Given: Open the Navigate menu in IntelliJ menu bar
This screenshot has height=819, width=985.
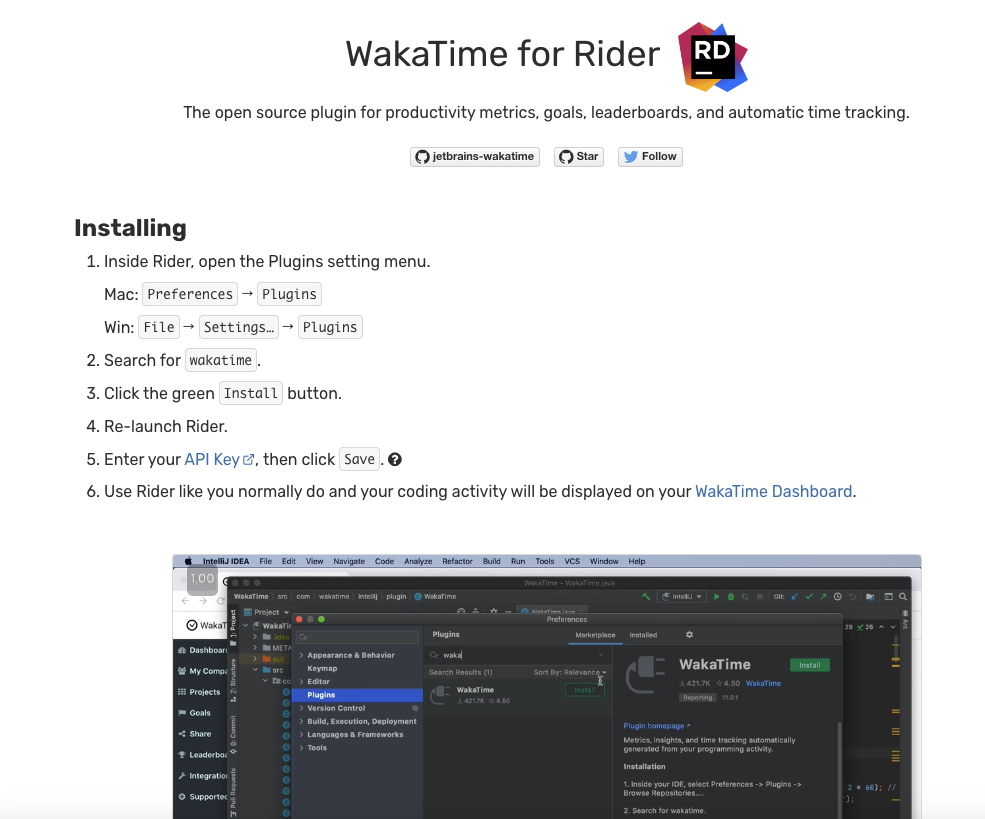Looking at the screenshot, I should pos(349,561).
